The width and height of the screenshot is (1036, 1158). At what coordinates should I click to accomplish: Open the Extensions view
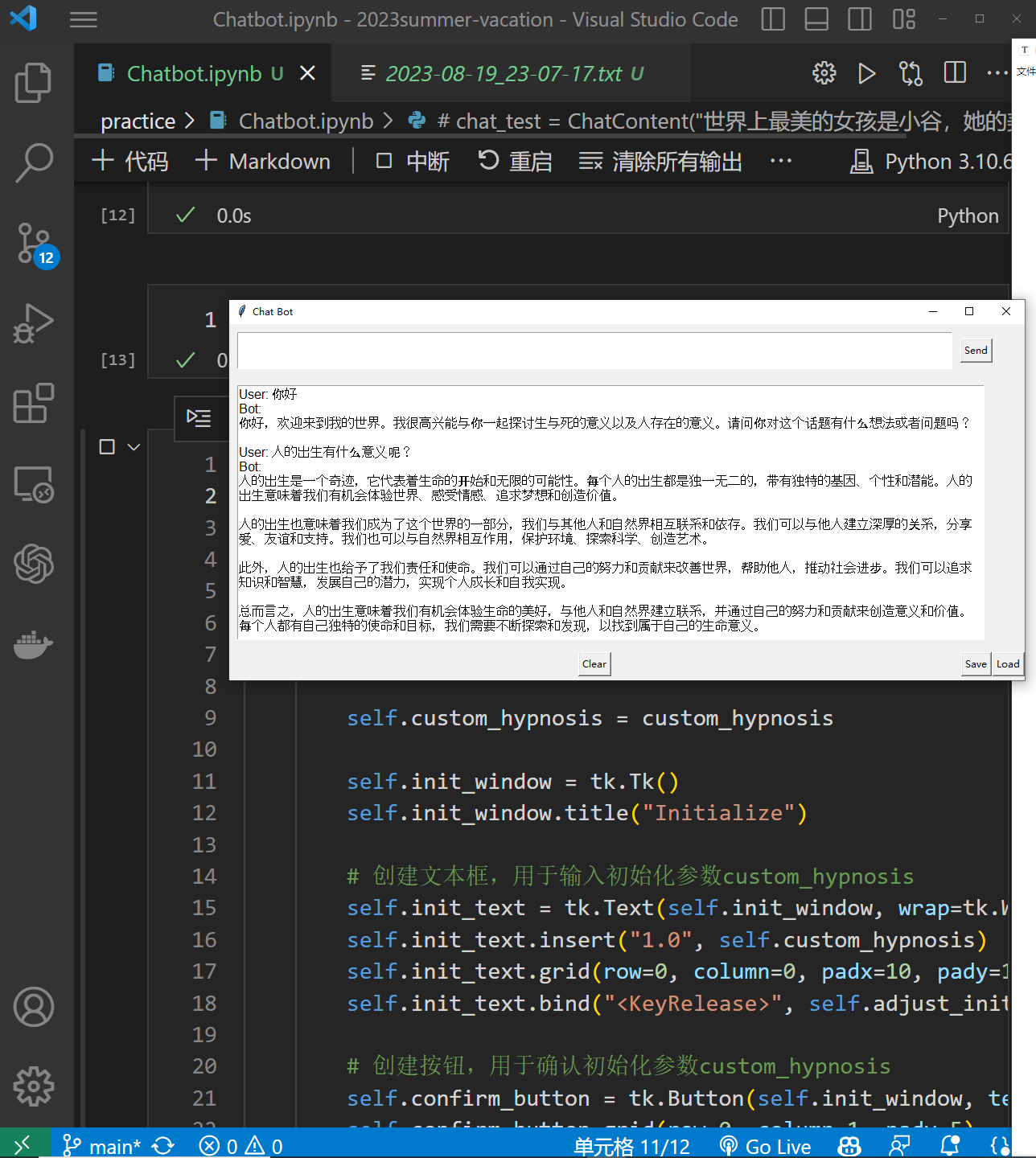coord(33,403)
